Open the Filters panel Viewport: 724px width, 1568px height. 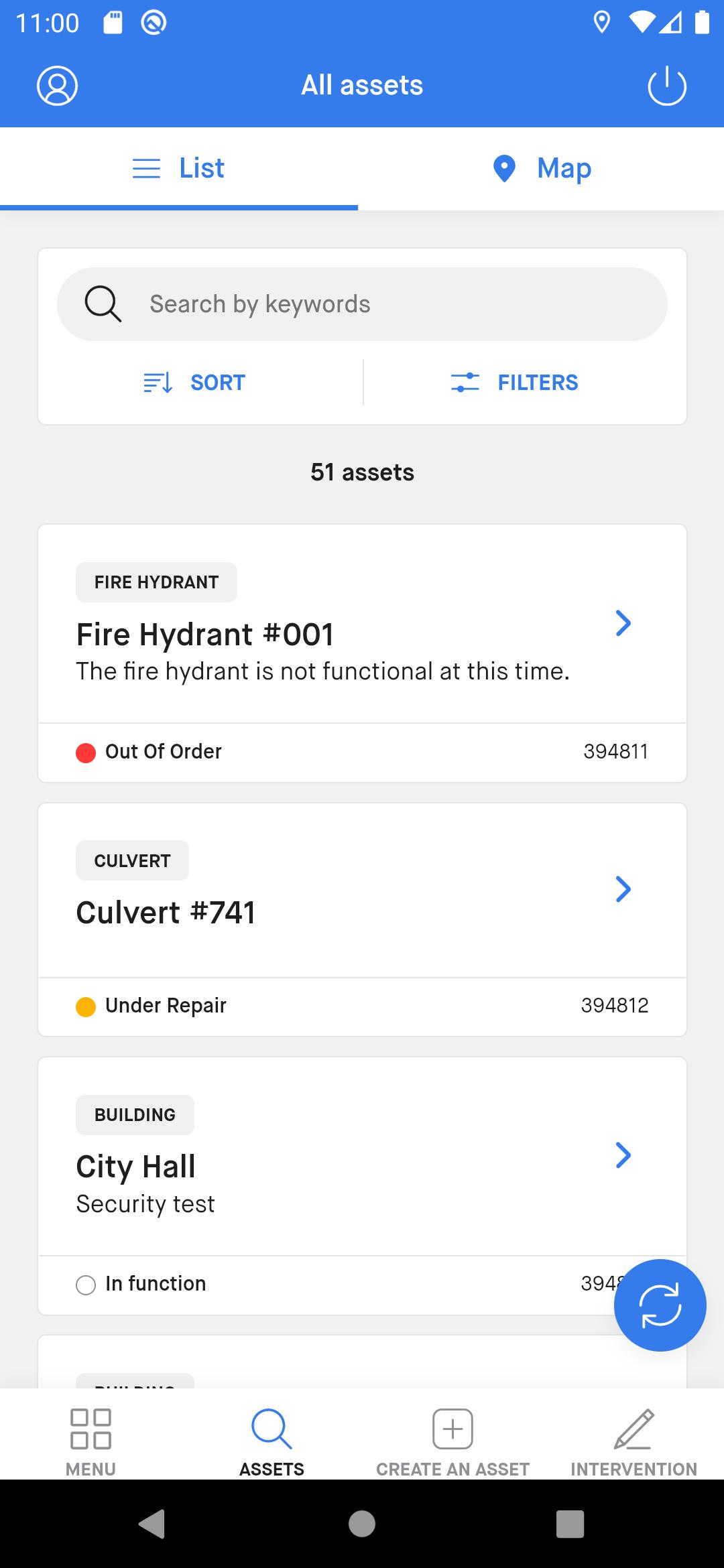pos(514,383)
